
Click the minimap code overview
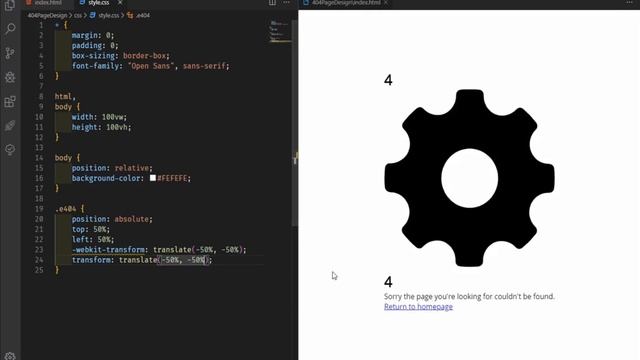(280, 31)
